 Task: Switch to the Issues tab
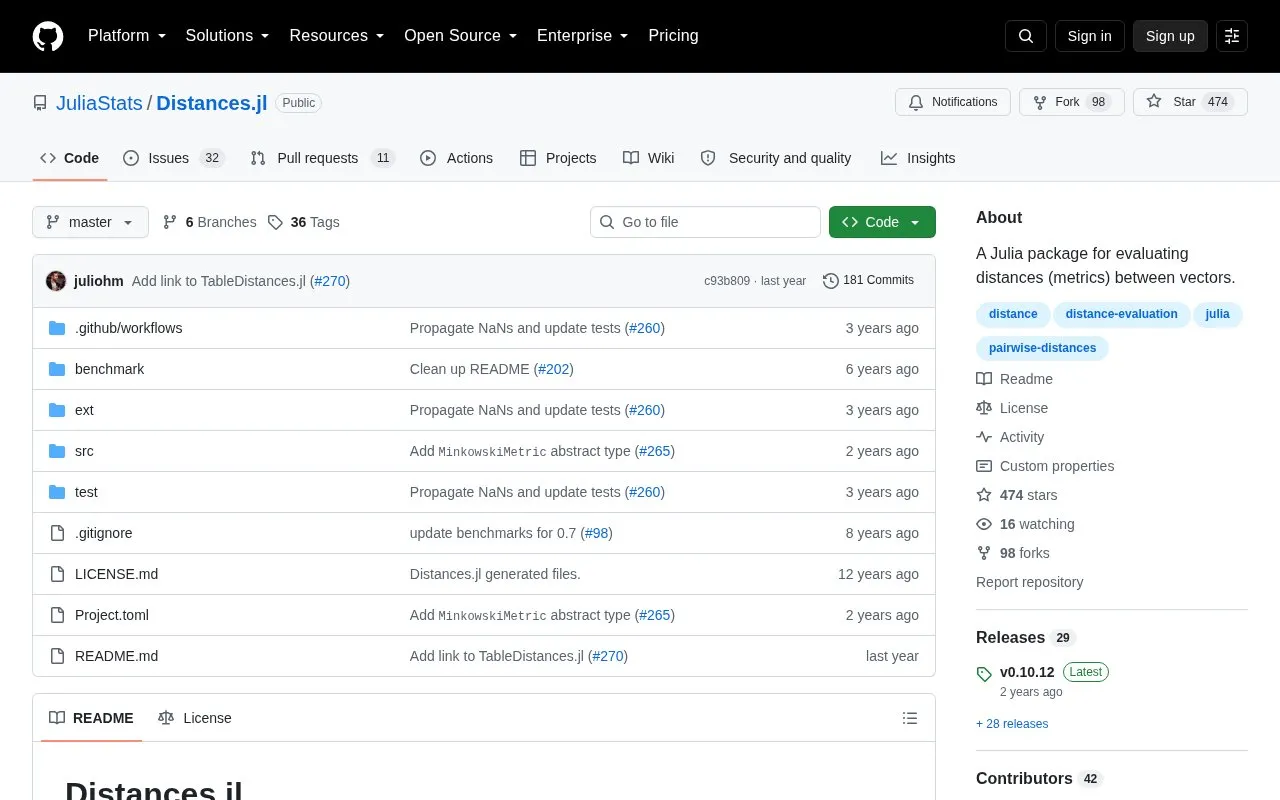point(174,158)
